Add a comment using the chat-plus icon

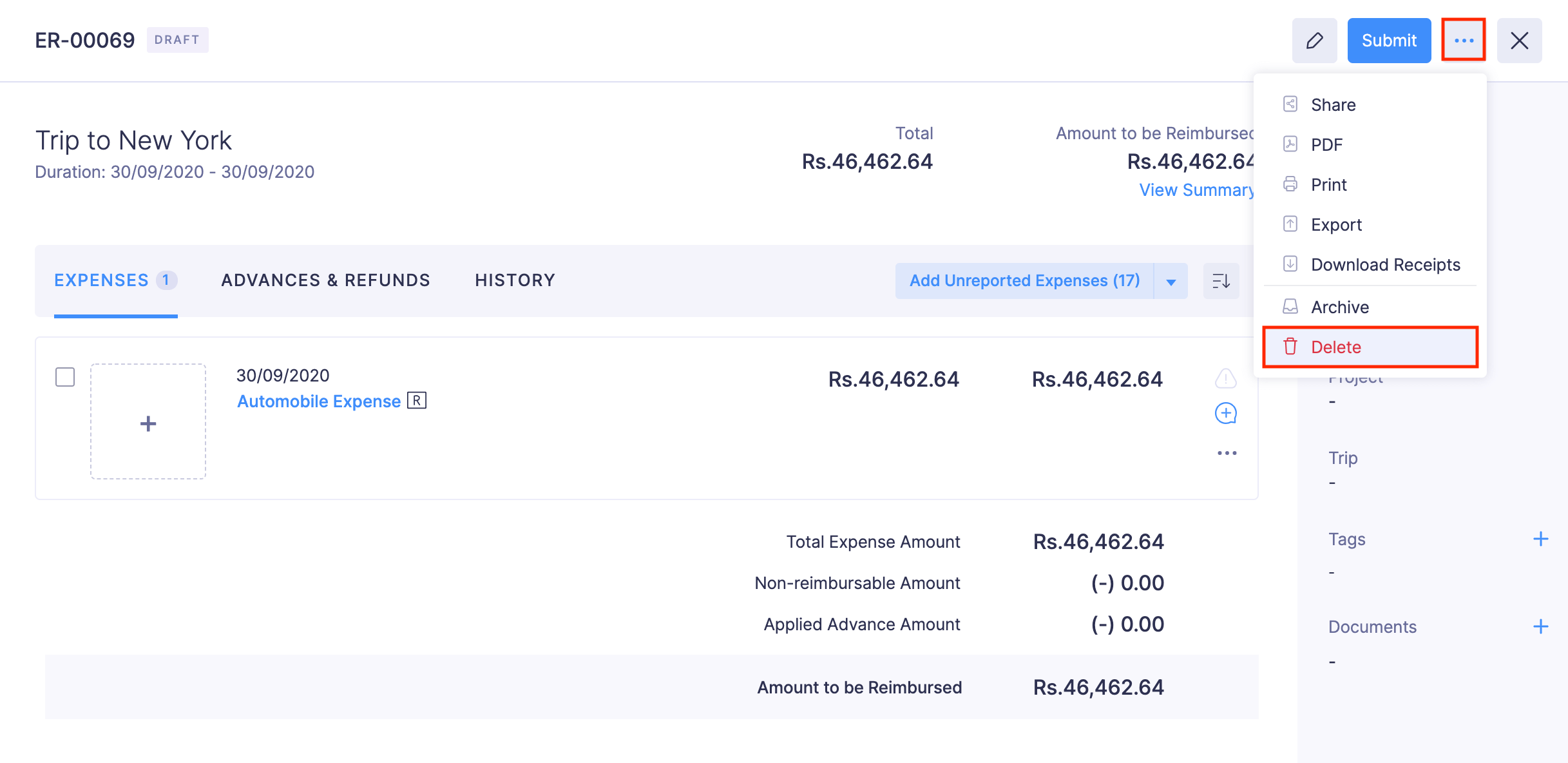[x=1225, y=413]
